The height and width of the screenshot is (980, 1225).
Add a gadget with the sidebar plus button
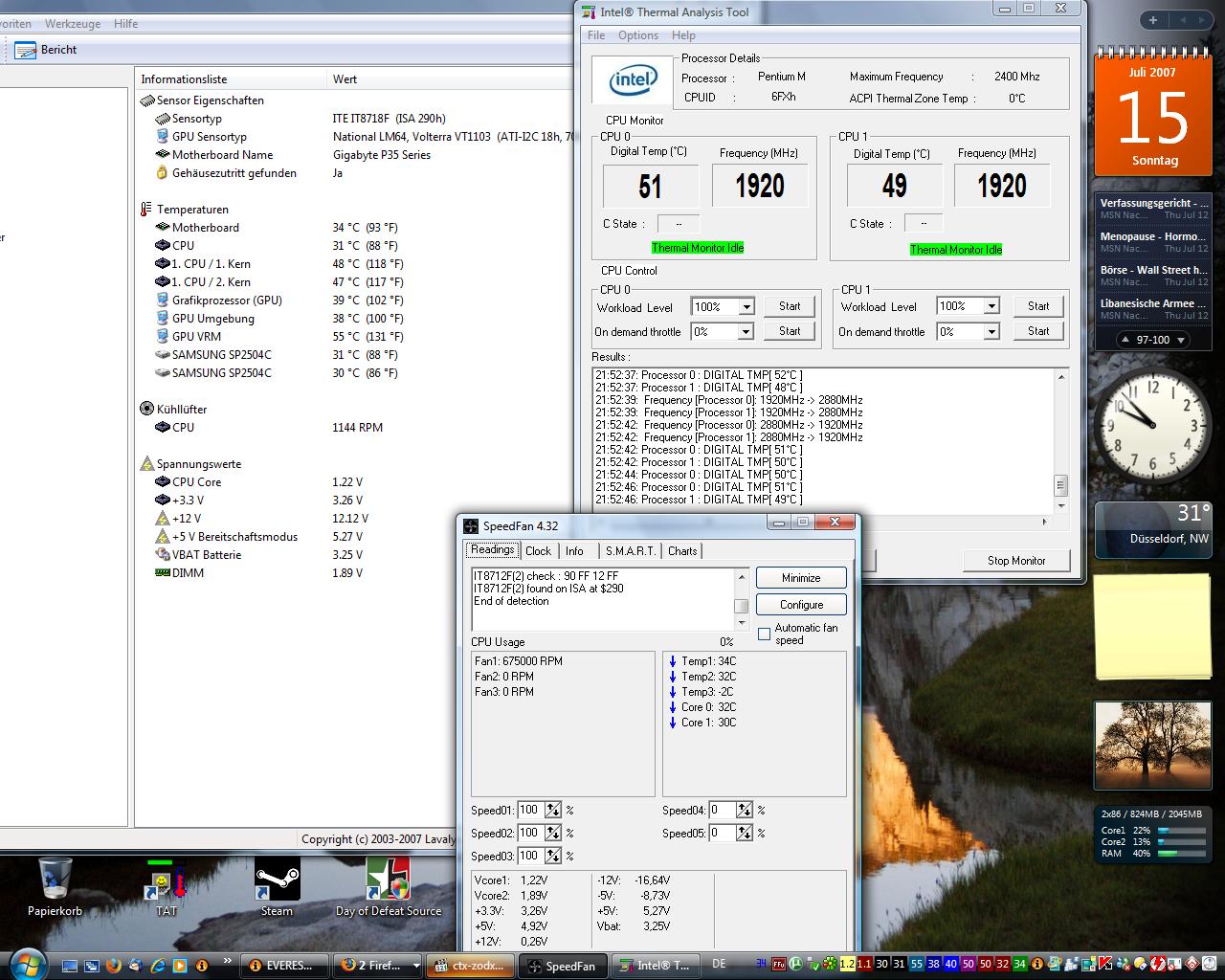click(x=1153, y=20)
